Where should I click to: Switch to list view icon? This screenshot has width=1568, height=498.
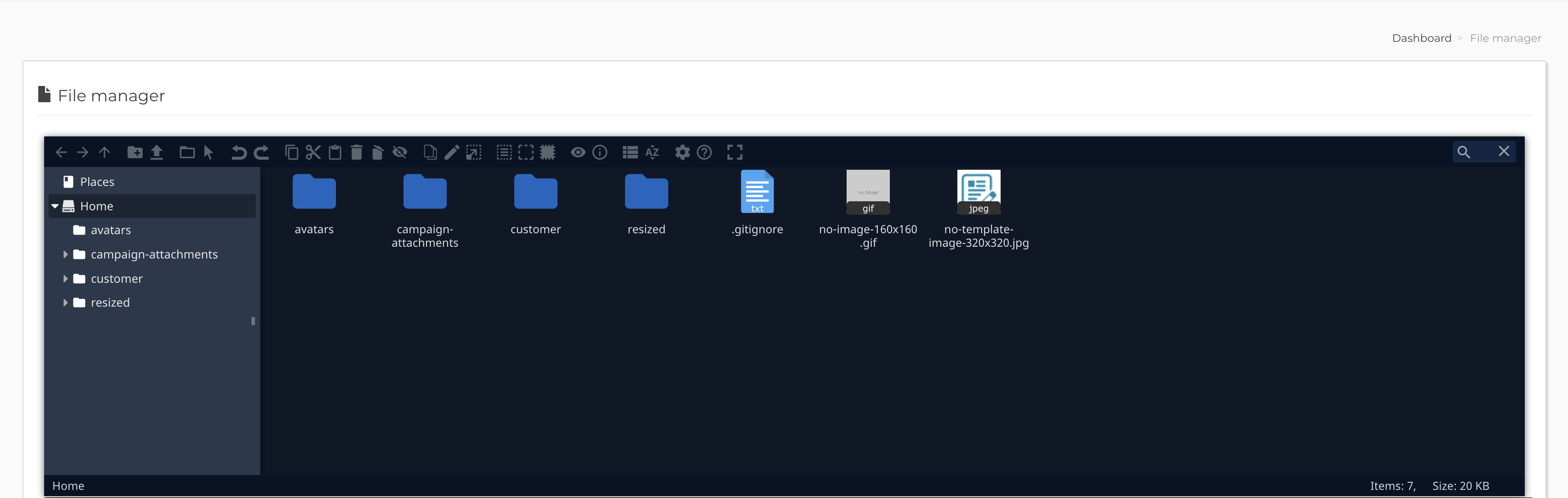point(630,152)
